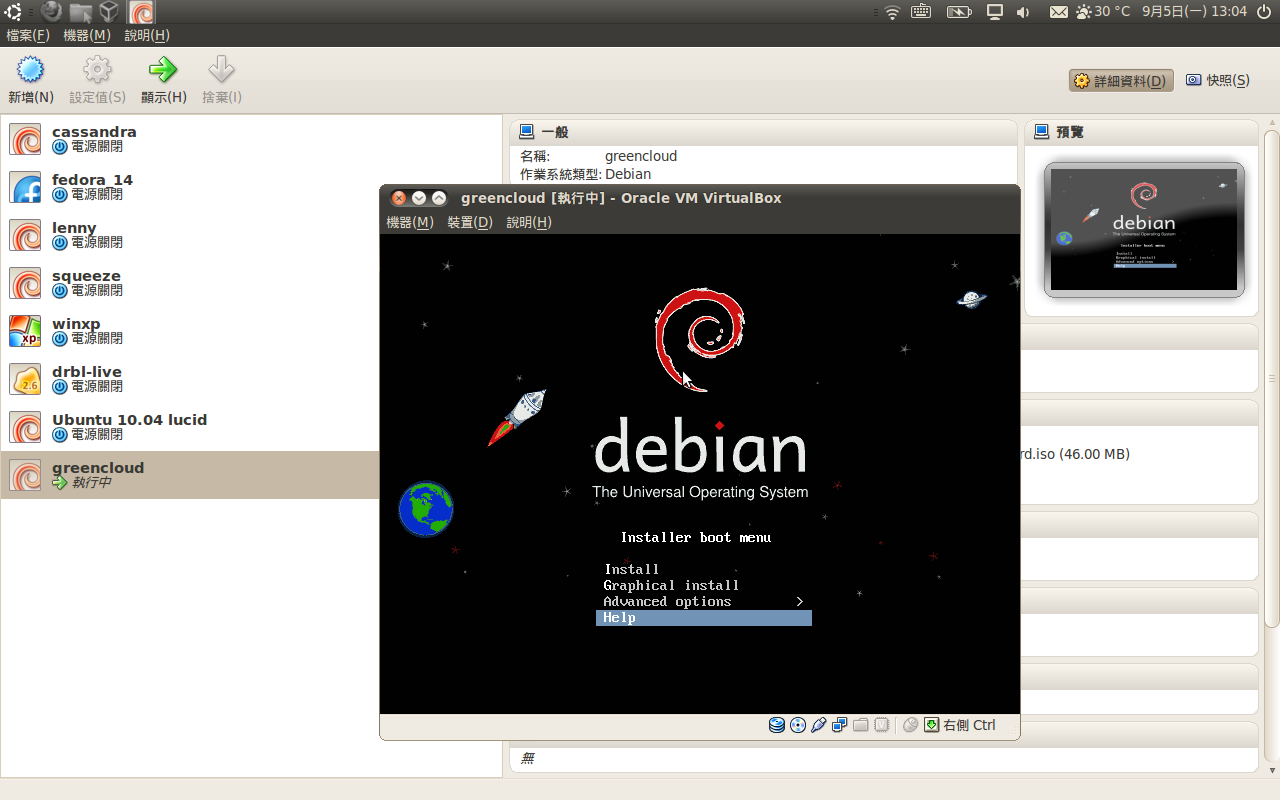Click the Wi-Fi network indicator
The height and width of the screenshot is (800, 1280).
892,12
